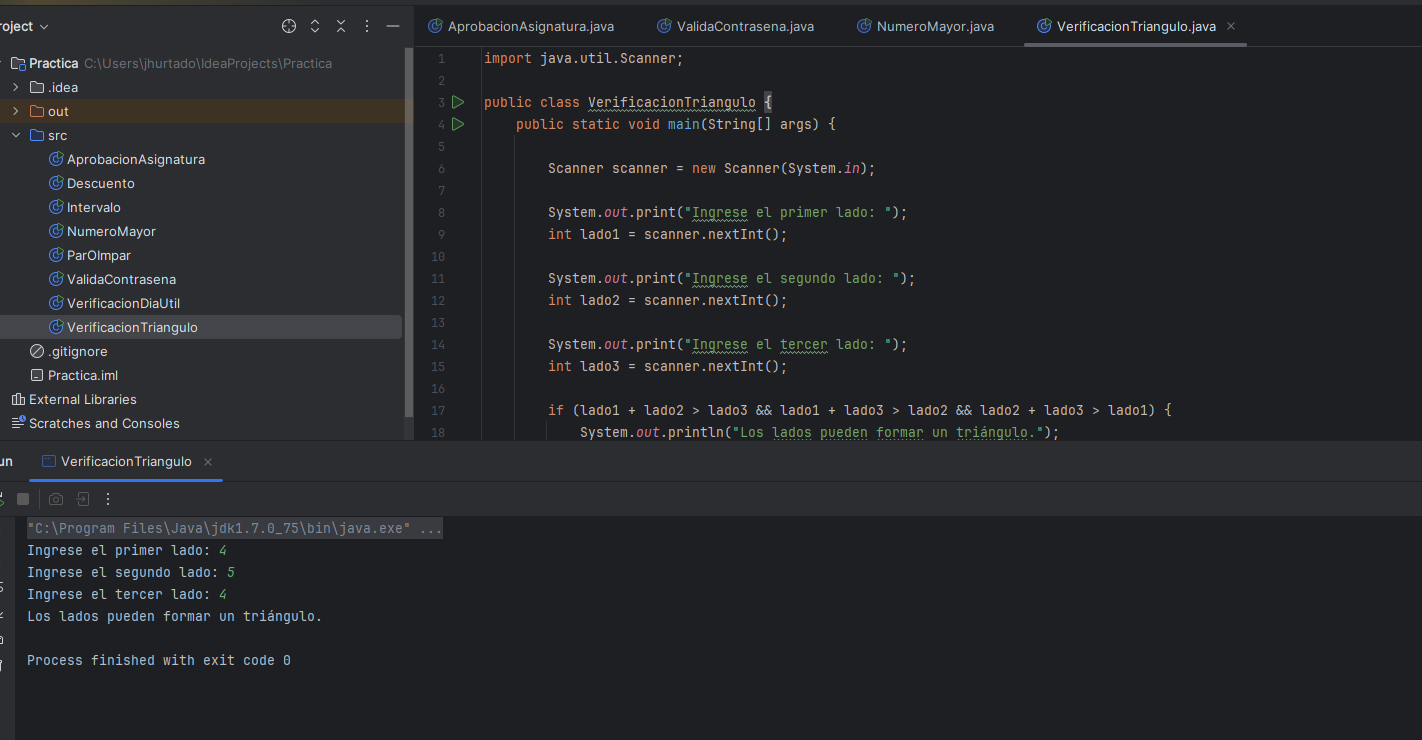The width and height of the screenshot is (1422, 740).
Task: Open NumeroMayor class in project tree
Action: pyautogui.click(x=111, y=231)
